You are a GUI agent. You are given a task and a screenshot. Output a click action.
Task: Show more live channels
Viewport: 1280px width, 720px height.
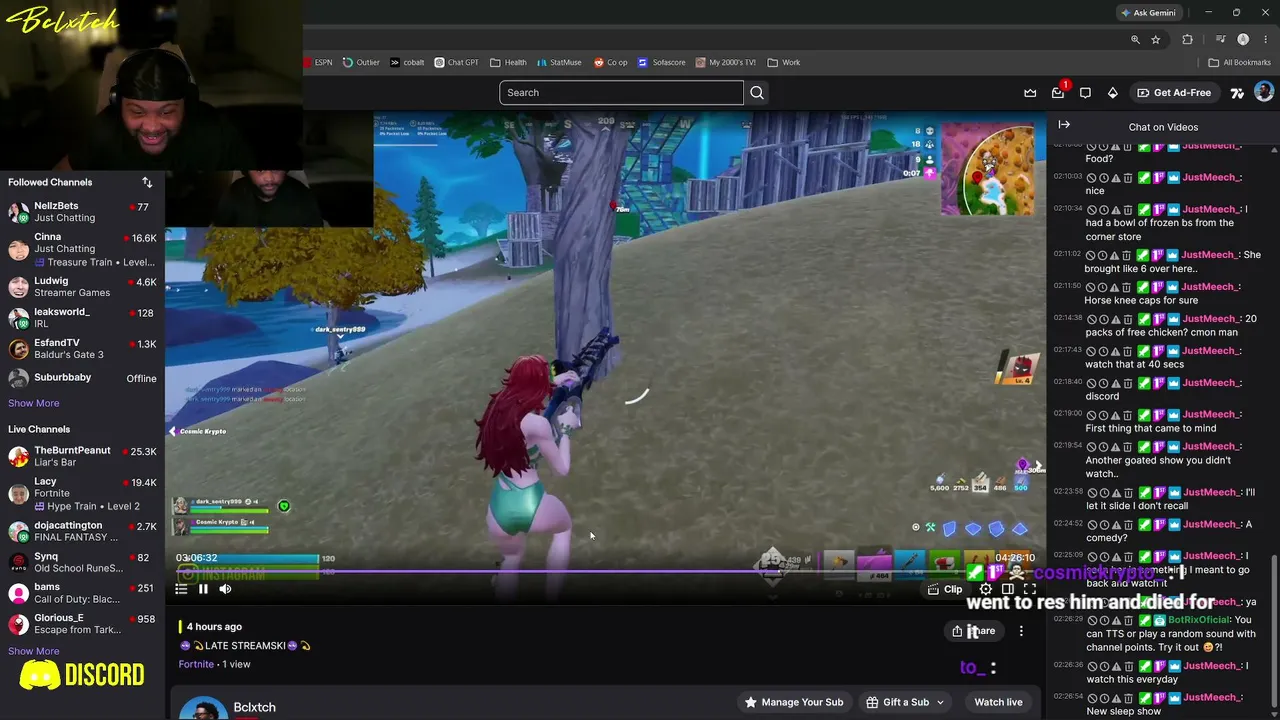tap(34, 651)
